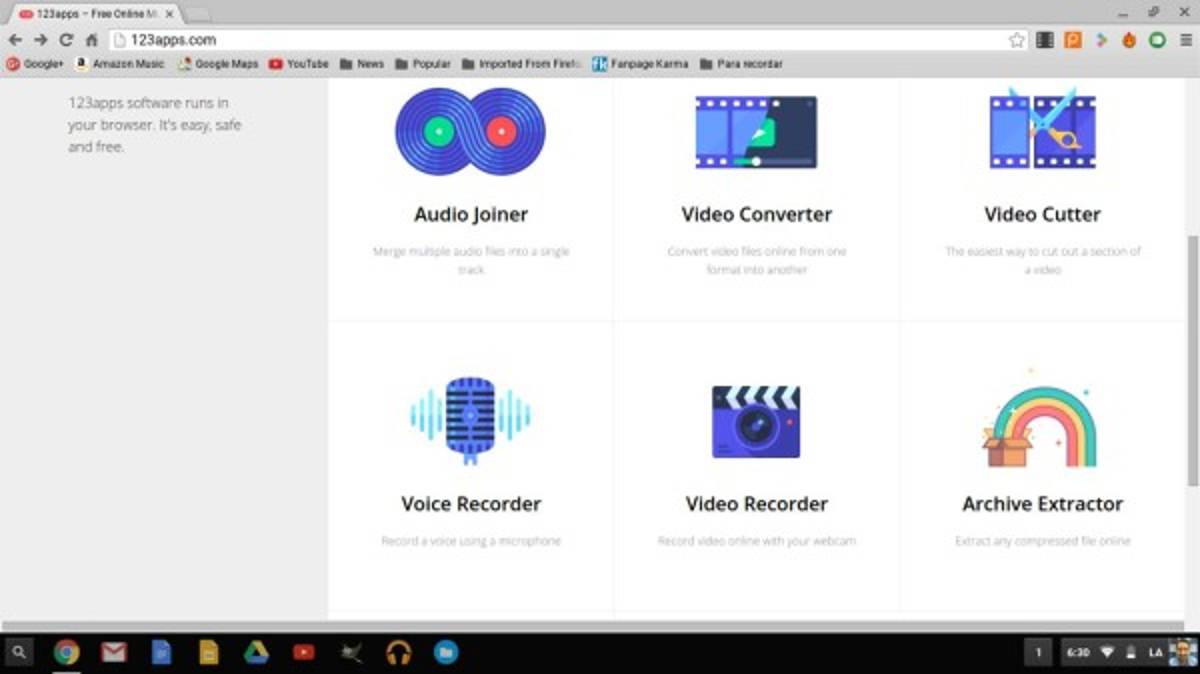1200x674 pixels.
Task: Open the Para recordar bookmarks folder
Action: click(741, 64)
